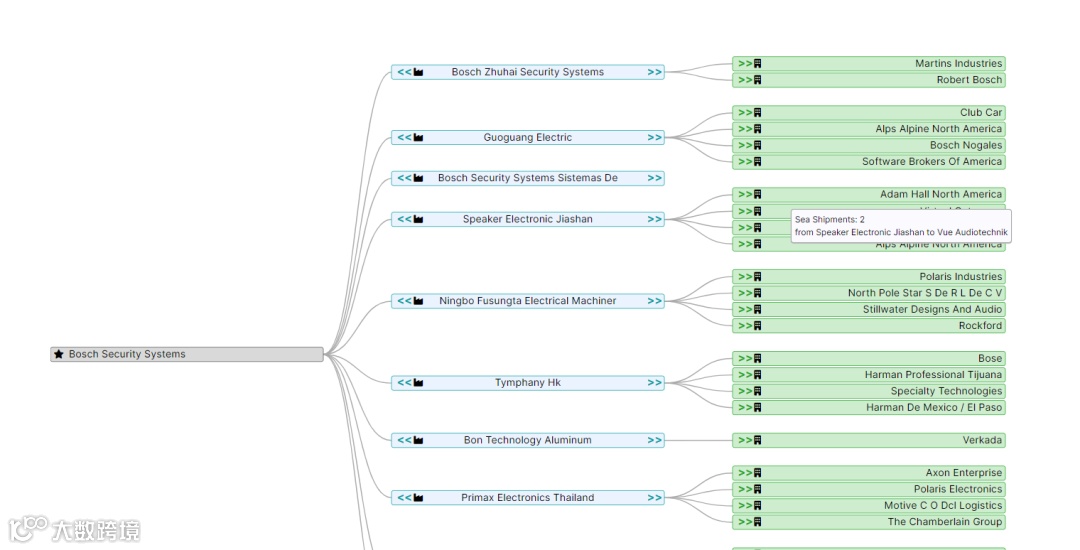Viewport: 1080px width, 550px height.
Task: Click the Stillwater Designs And Audio label
Action: [932, 309]
